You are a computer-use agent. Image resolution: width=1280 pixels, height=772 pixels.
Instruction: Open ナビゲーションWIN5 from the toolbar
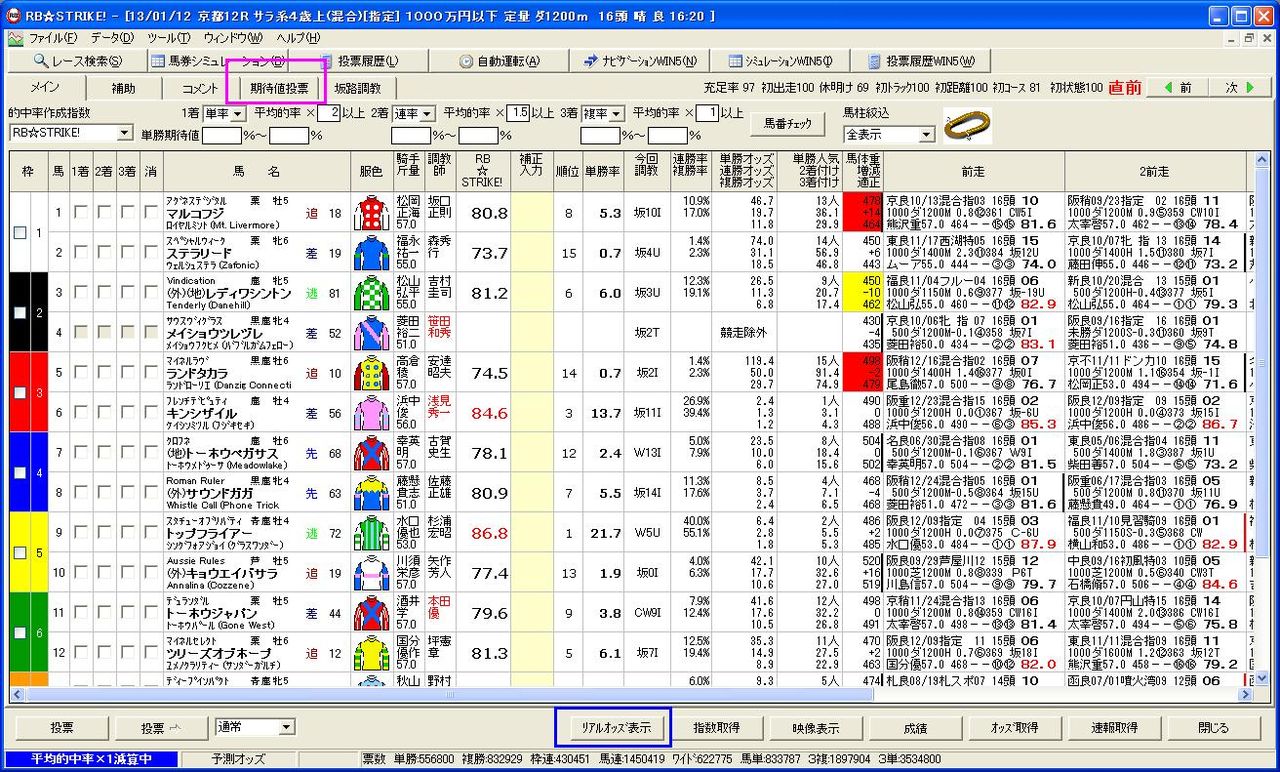642,61
